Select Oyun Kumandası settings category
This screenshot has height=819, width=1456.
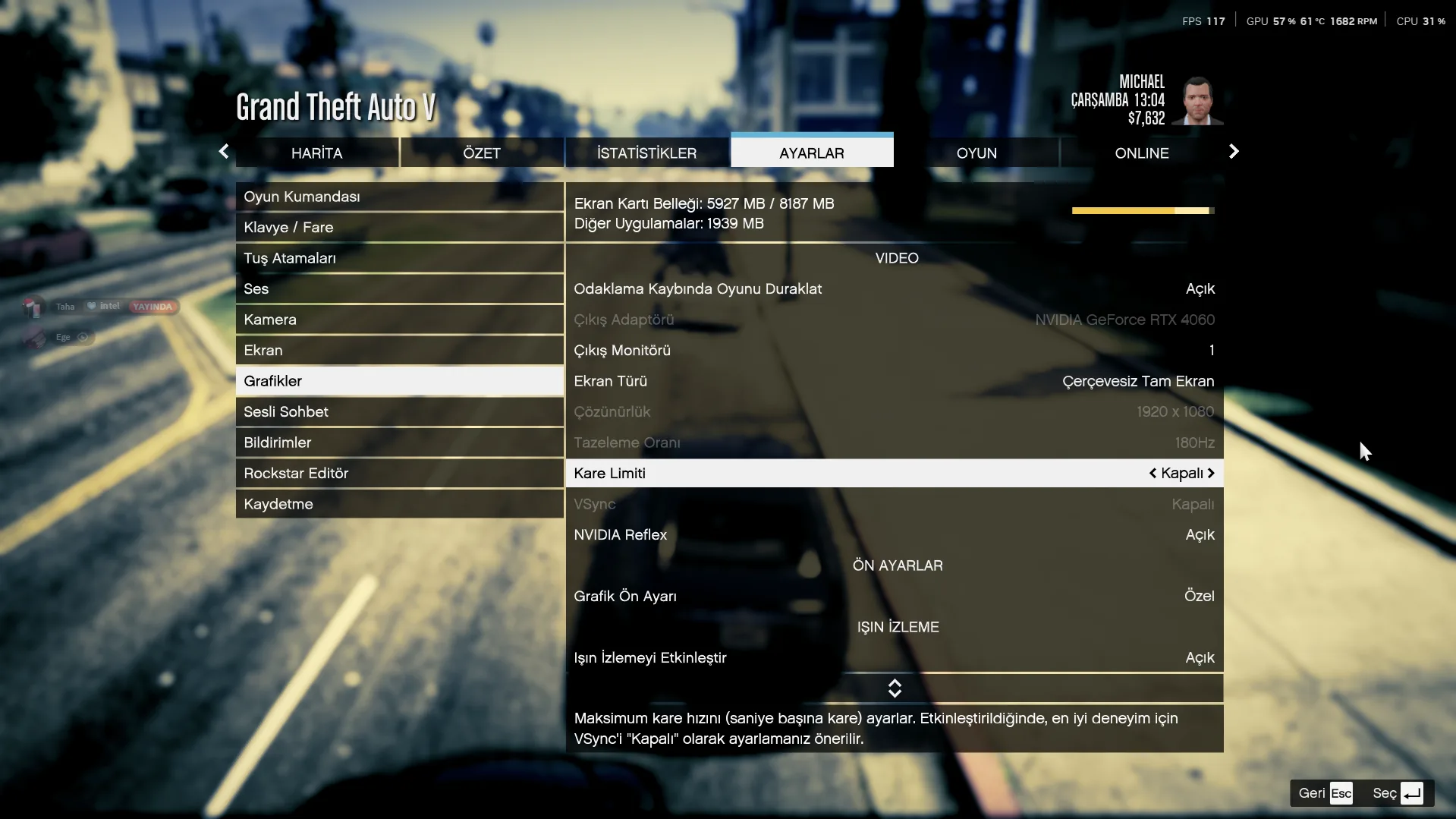pyautogui.click(x=400, y=197)
